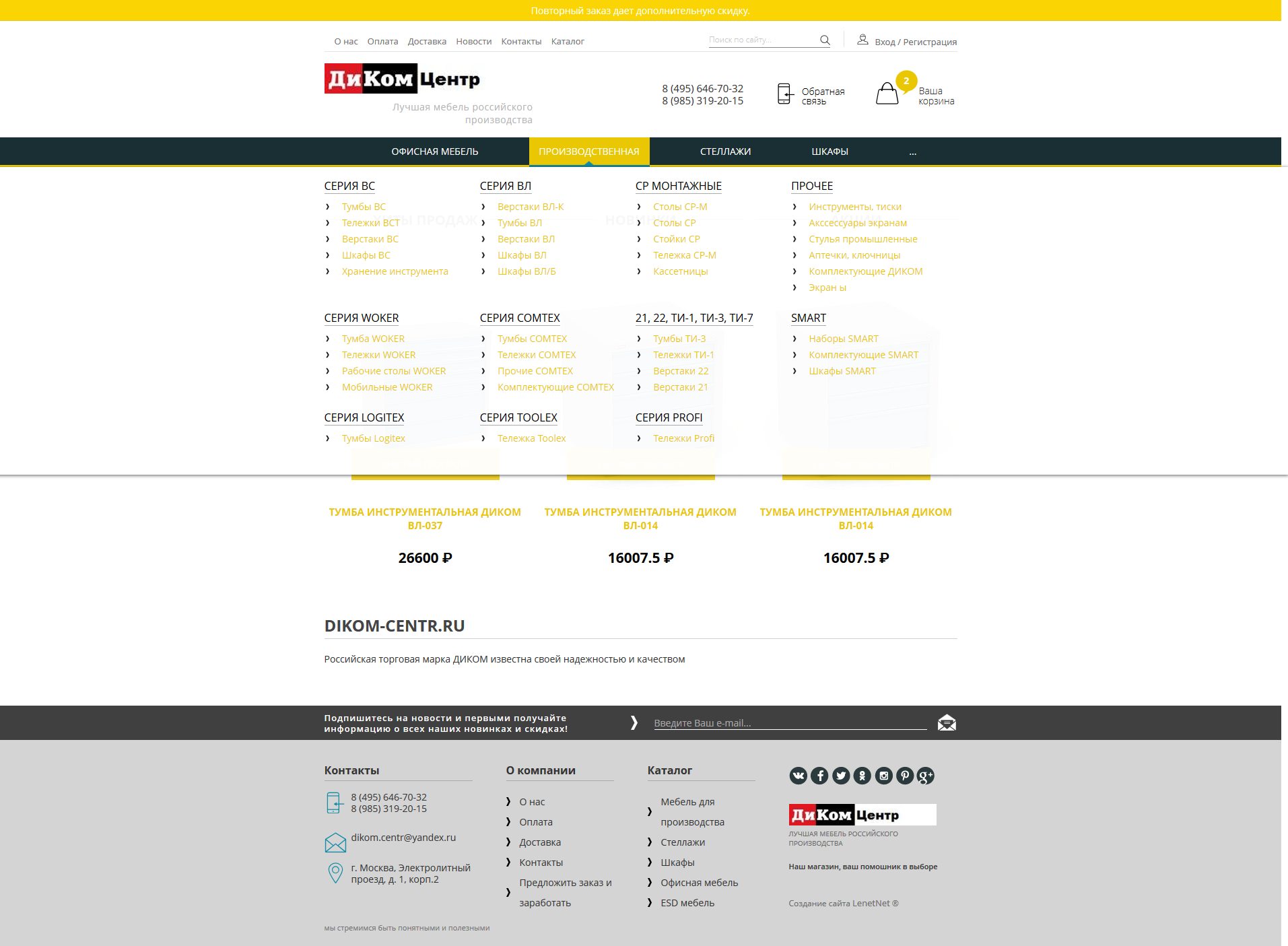The width and height of the screenshot is (1288, 946).
Task: Select Столы СР-М submenu item
Action: 680,207
